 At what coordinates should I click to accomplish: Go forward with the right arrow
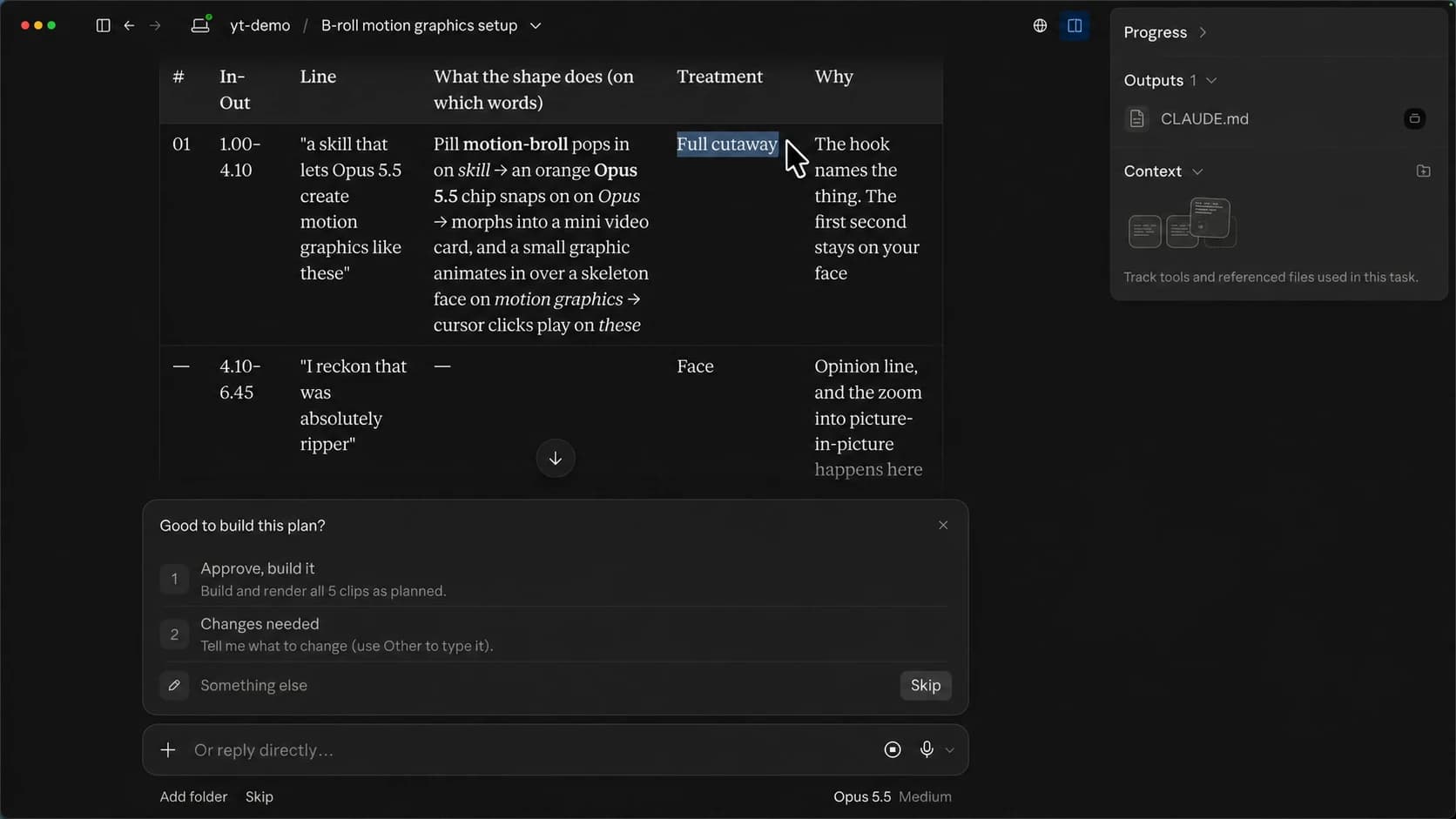(155, 26)
